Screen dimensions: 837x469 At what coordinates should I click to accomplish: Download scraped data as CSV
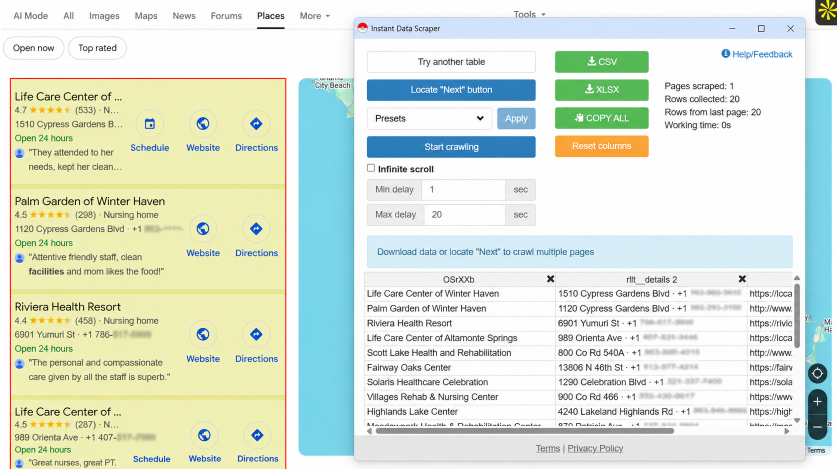tap(602, 62)
